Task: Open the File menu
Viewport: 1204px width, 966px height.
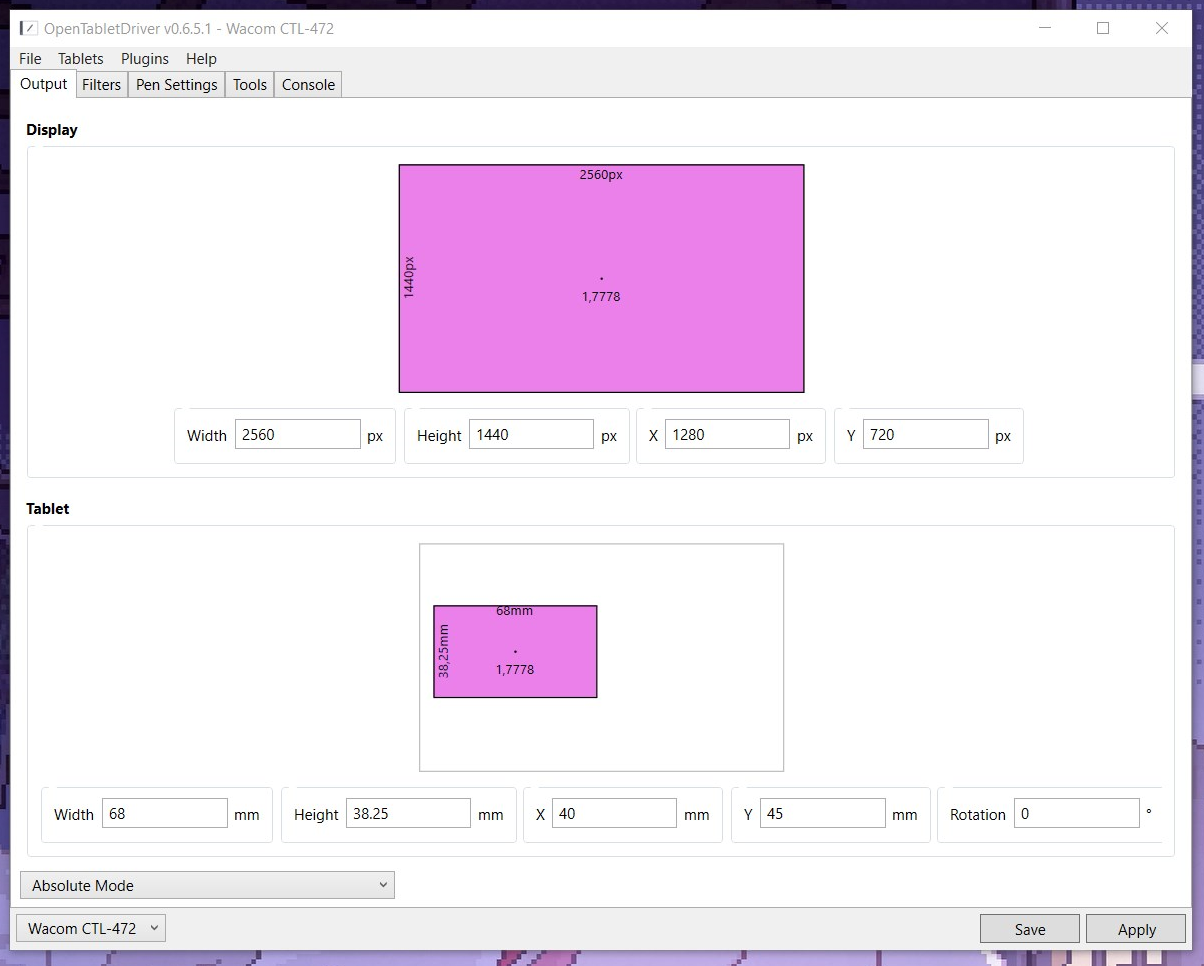Action: click(30, 59)
